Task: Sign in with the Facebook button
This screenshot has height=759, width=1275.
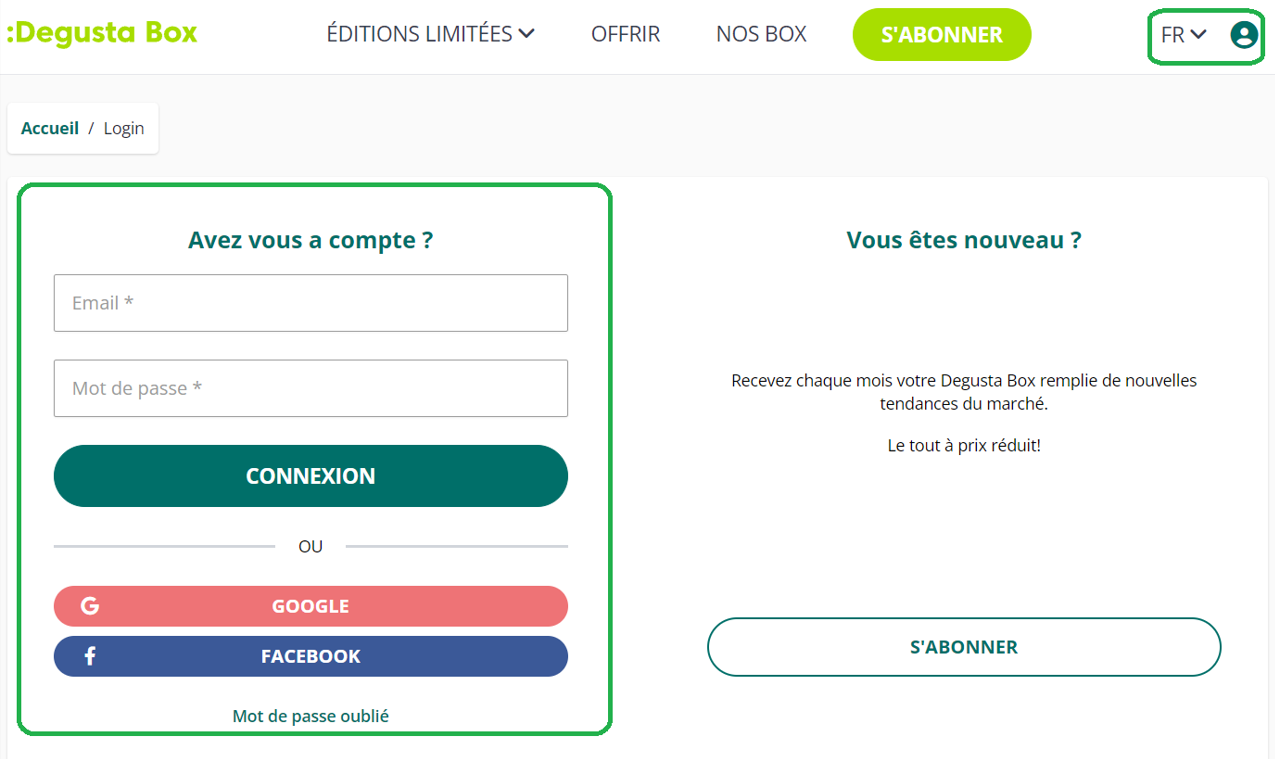Action: pos(311,656)
